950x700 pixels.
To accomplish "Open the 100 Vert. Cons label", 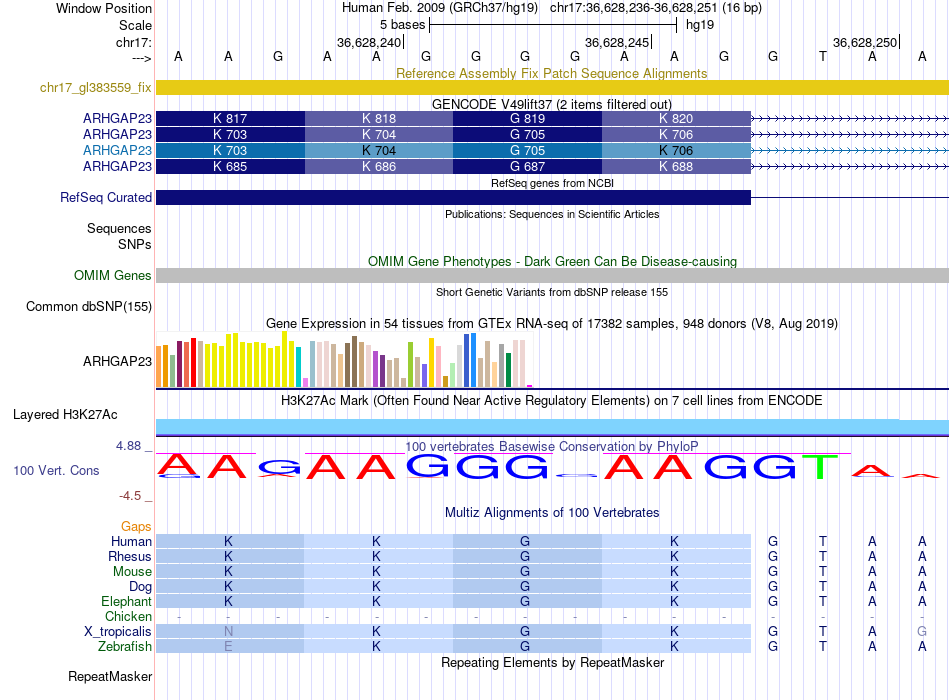I will coord(56,470).
